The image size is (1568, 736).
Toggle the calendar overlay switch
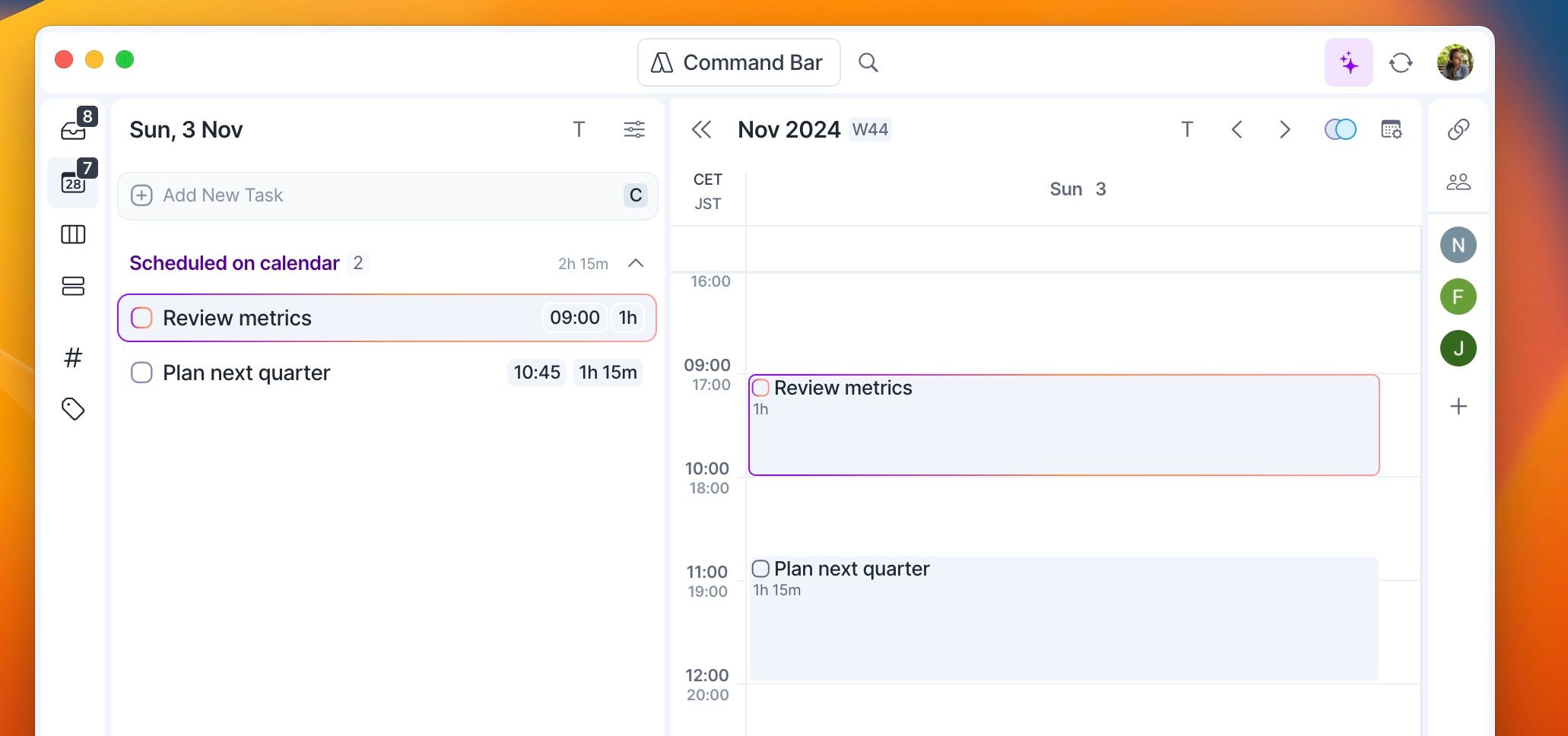(1340, 129)
